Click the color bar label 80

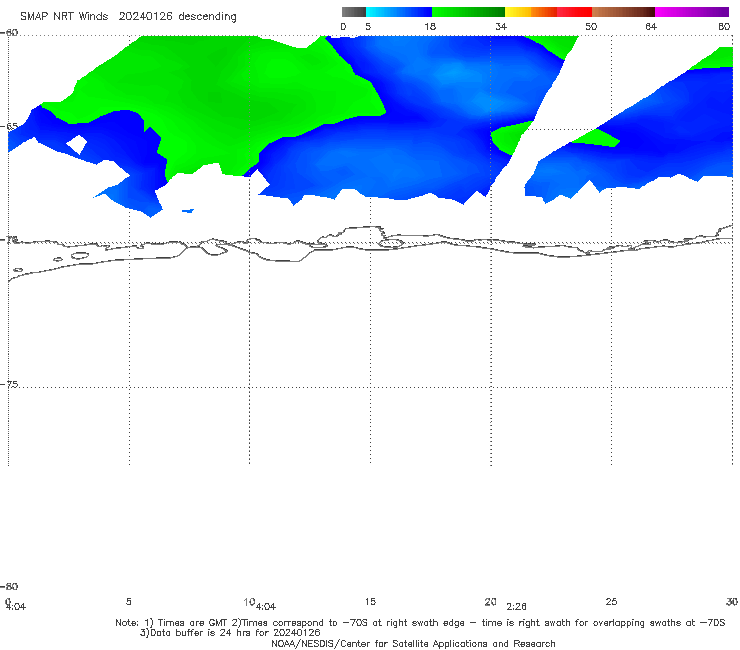(724, 27)
